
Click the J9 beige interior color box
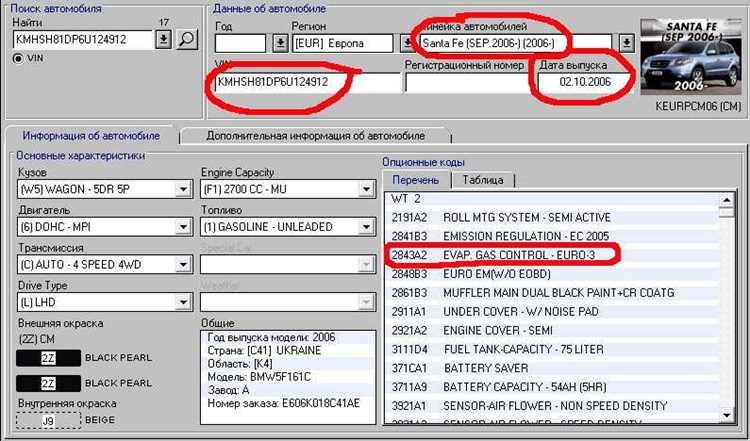(x=47, y=421)
